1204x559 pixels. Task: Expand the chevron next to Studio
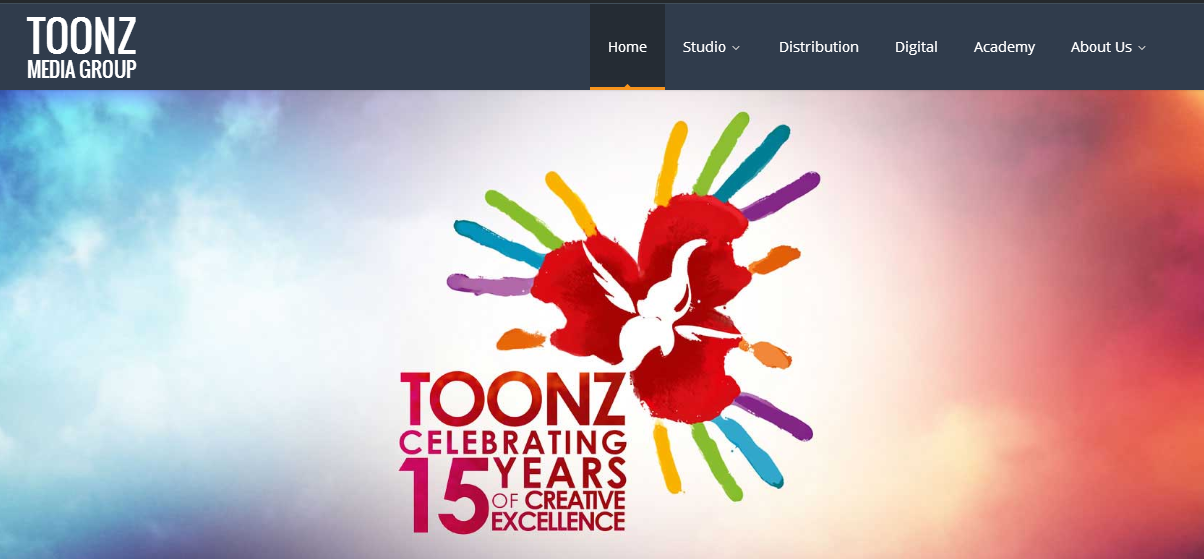coord(736,48)
